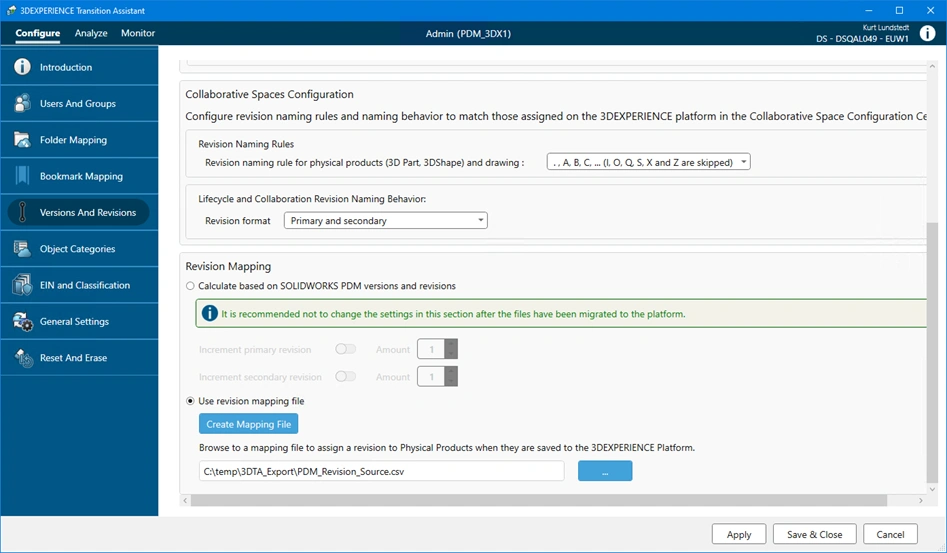Image resolution: width=947 pixels, height=553 pixels.
Task: Open the Bookmark Mapping section
Action: tap(79, 176)
